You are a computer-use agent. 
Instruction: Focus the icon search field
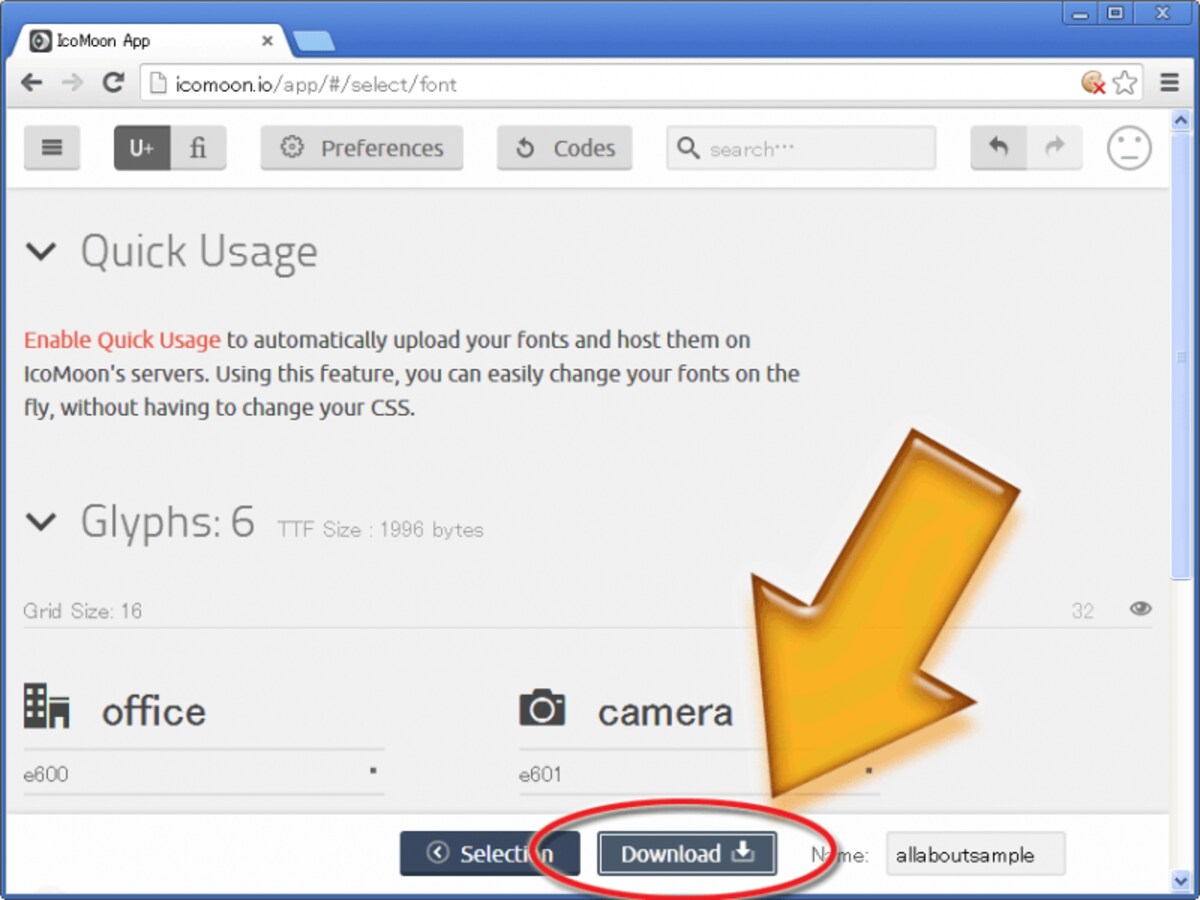click(801, 148)
